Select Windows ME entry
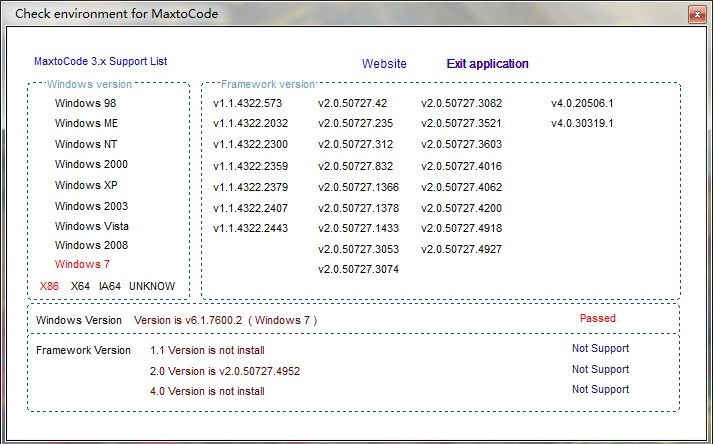714x444 pixels. (87, 123)
